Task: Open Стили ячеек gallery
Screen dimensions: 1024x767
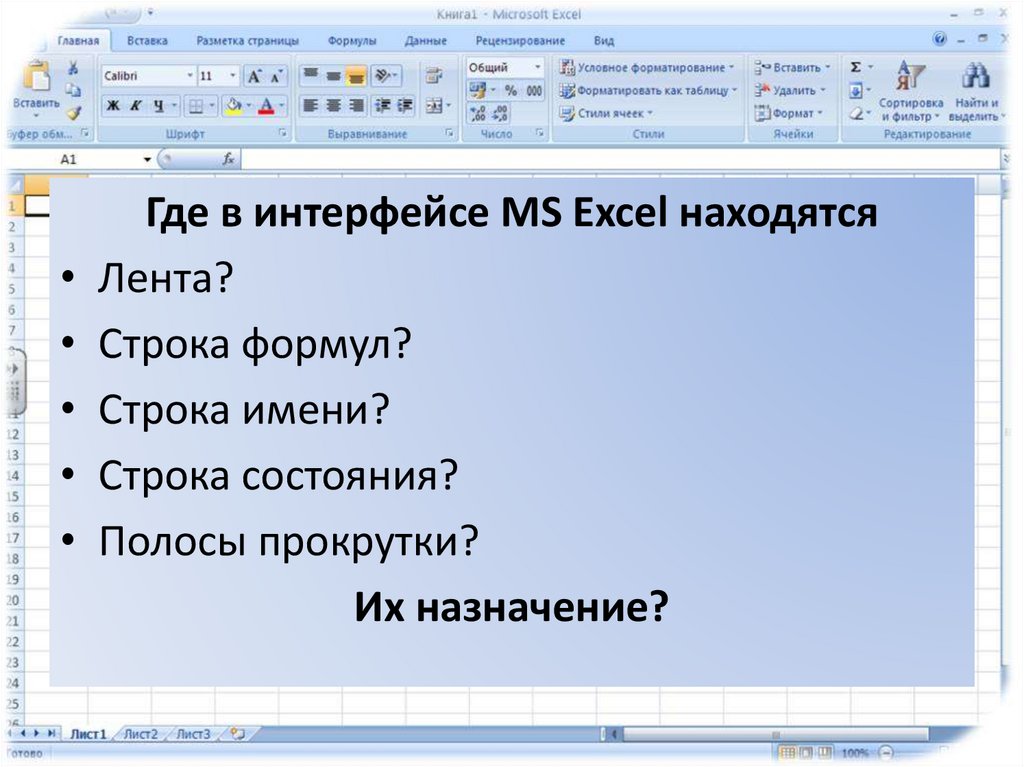Action: point(606,114)
